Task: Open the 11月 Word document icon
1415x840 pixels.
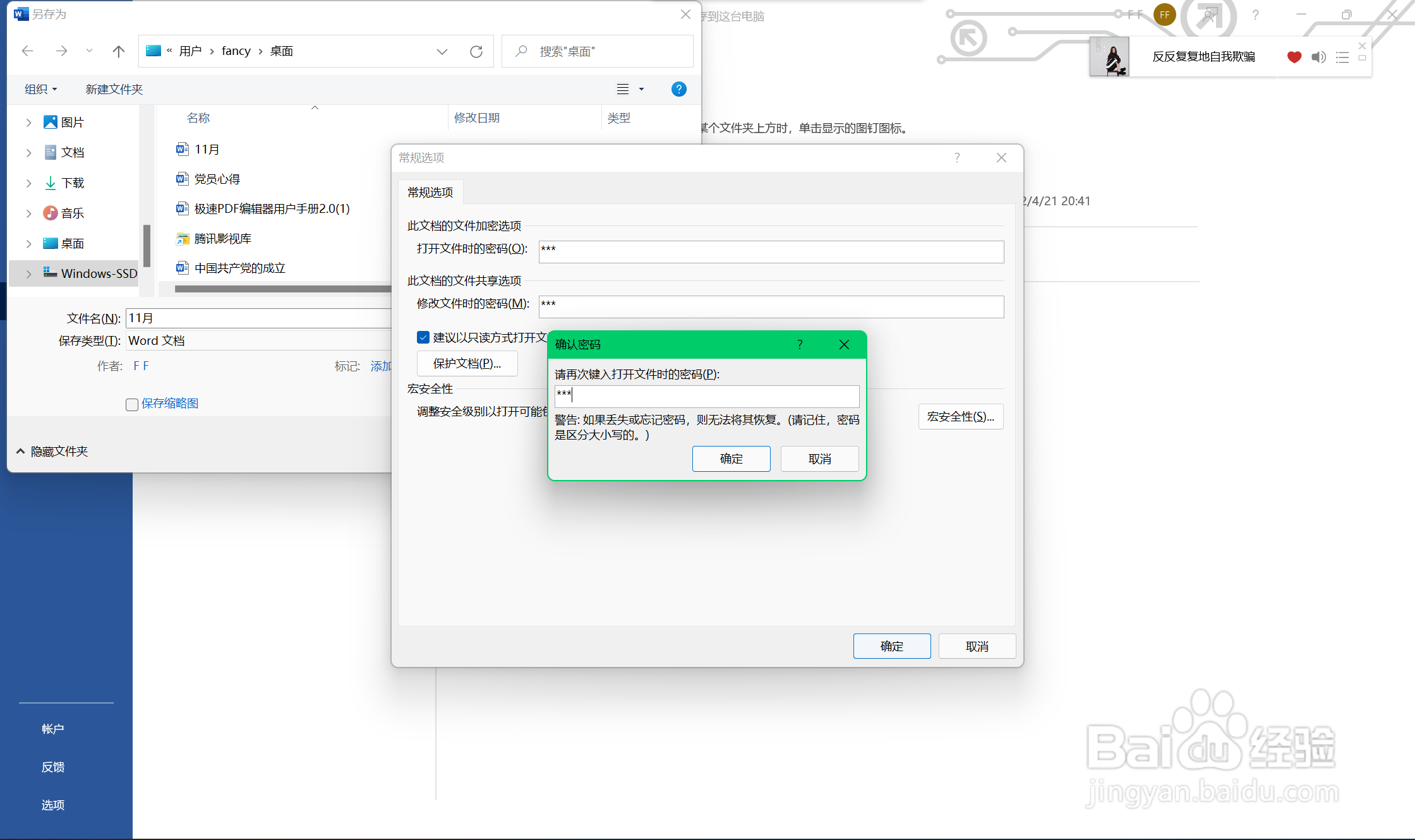Action: coord(183,149)
